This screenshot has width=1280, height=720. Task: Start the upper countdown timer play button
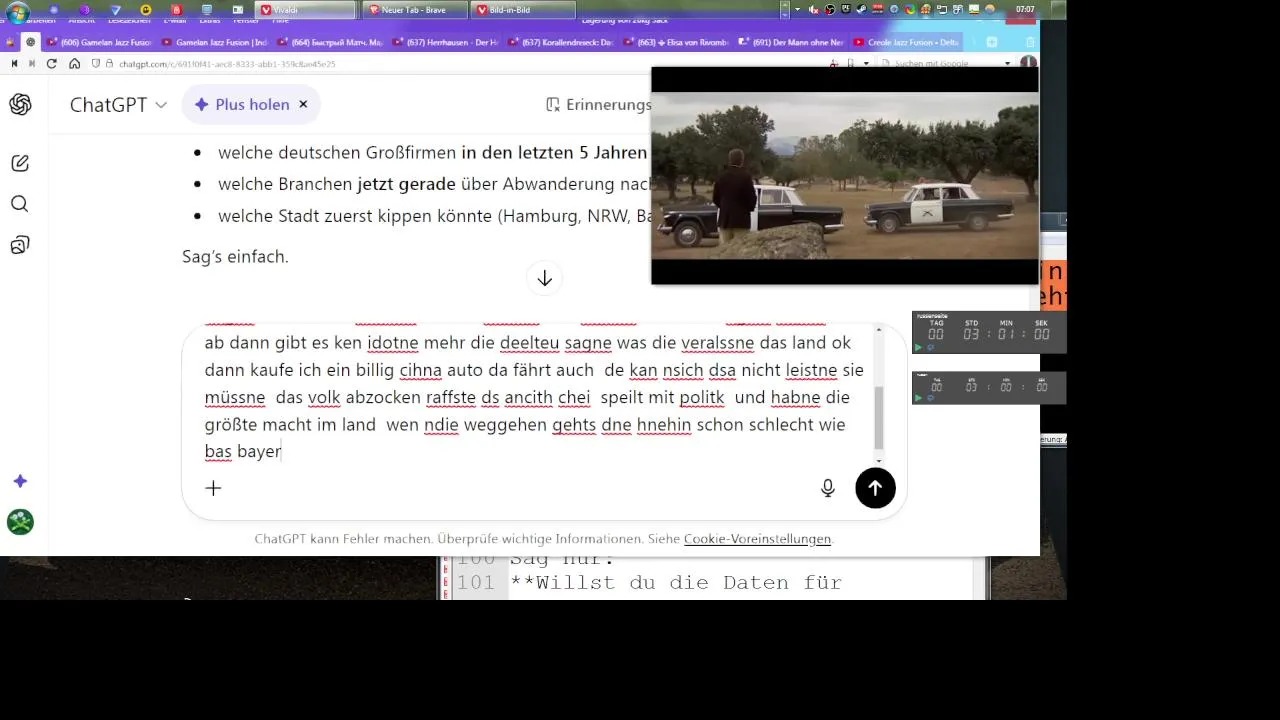coord(918,347)
